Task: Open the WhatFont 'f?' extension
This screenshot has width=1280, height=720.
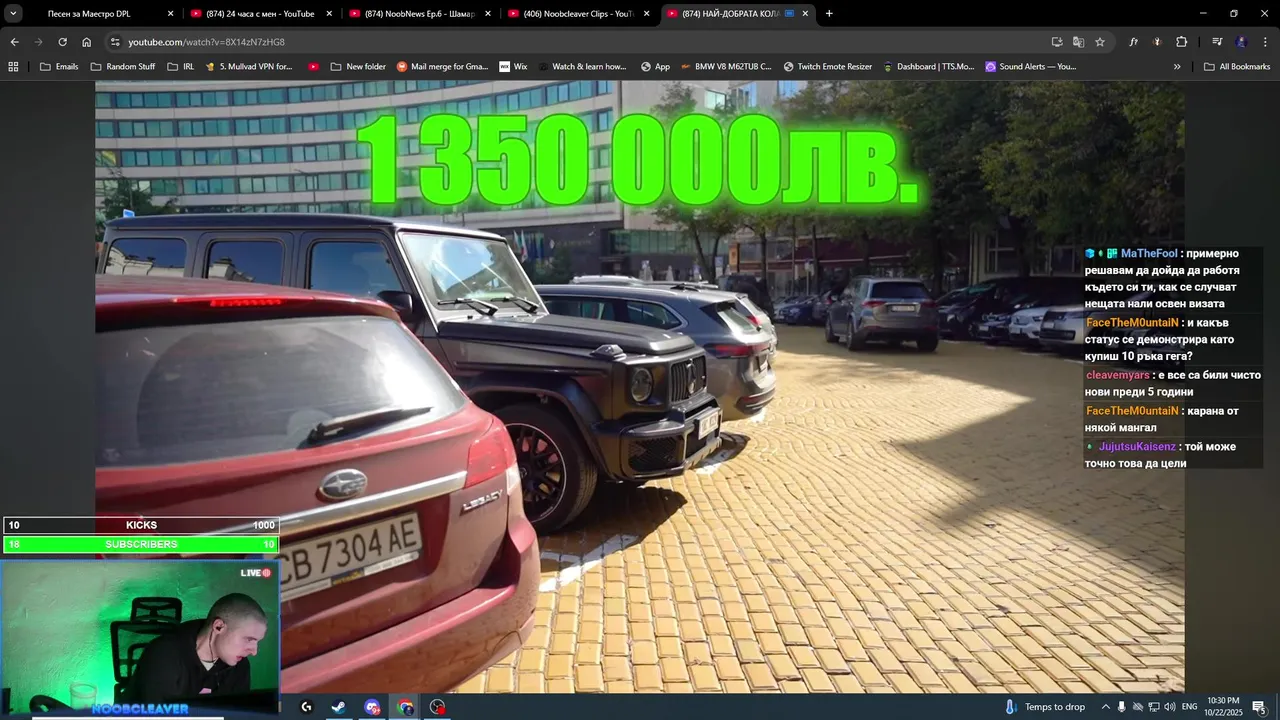Action: coord(1133,42)
